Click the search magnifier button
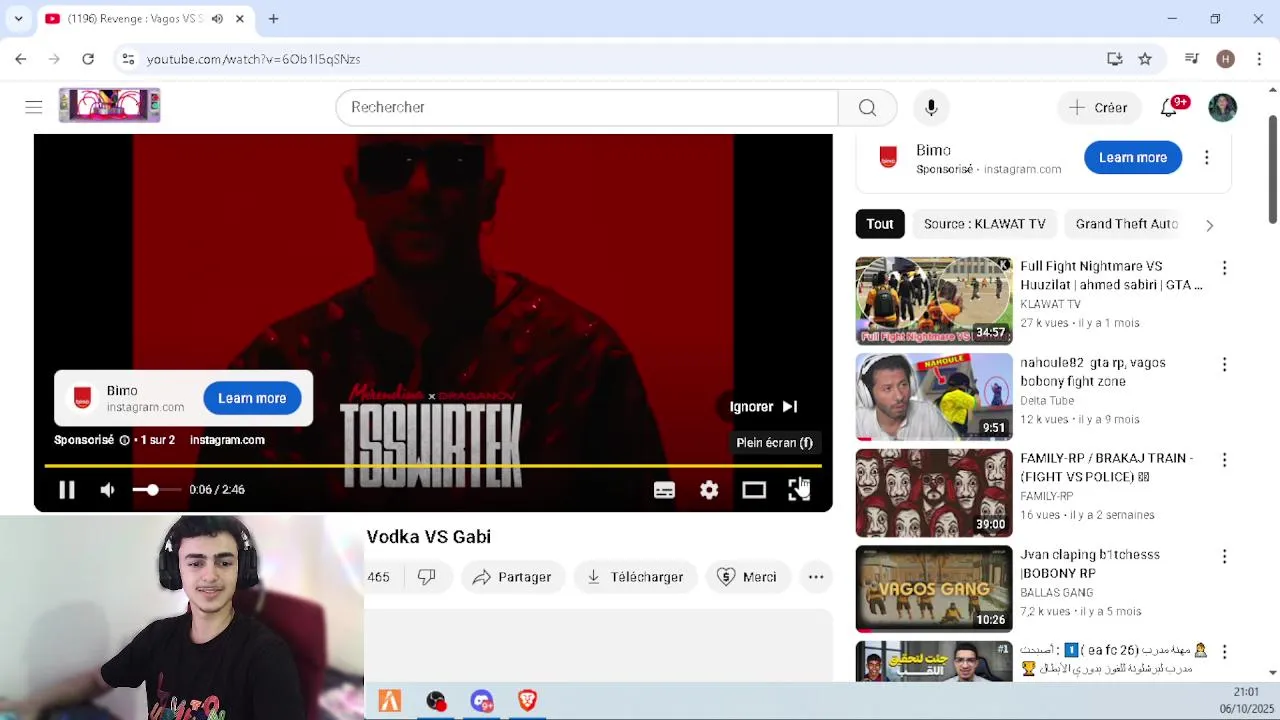This screenshot has height=720, width=1280. [867, 107]
